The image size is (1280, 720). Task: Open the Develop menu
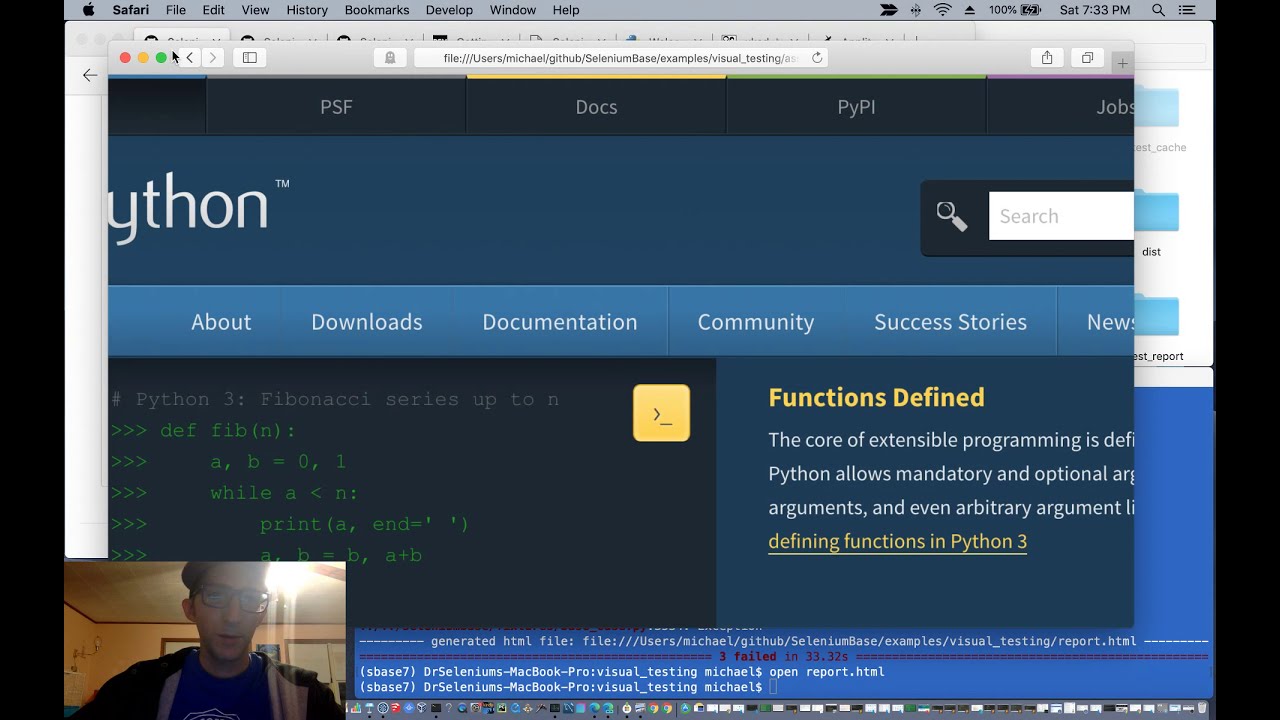pyautogui.click(x=449, y=10)
